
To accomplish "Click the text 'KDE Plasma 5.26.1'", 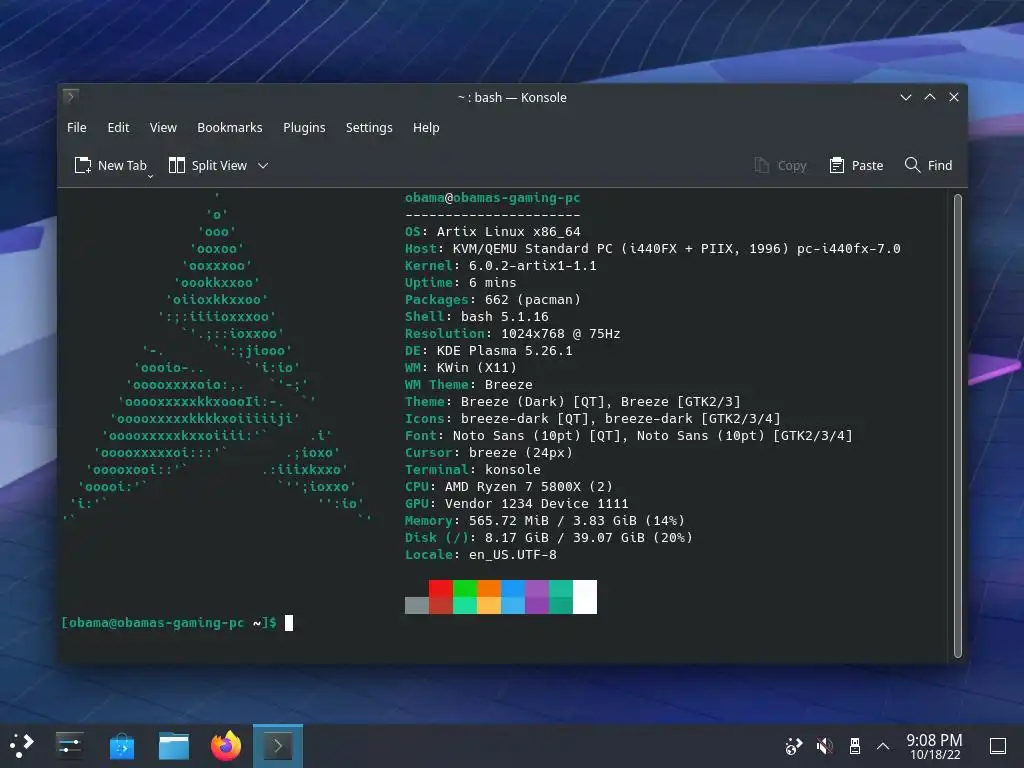I will 505,351.
